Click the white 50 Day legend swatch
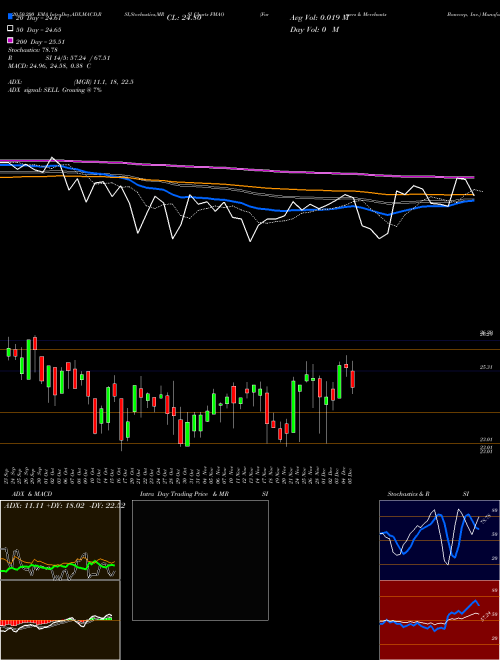The image size is (500, 660). pos(11,28)
